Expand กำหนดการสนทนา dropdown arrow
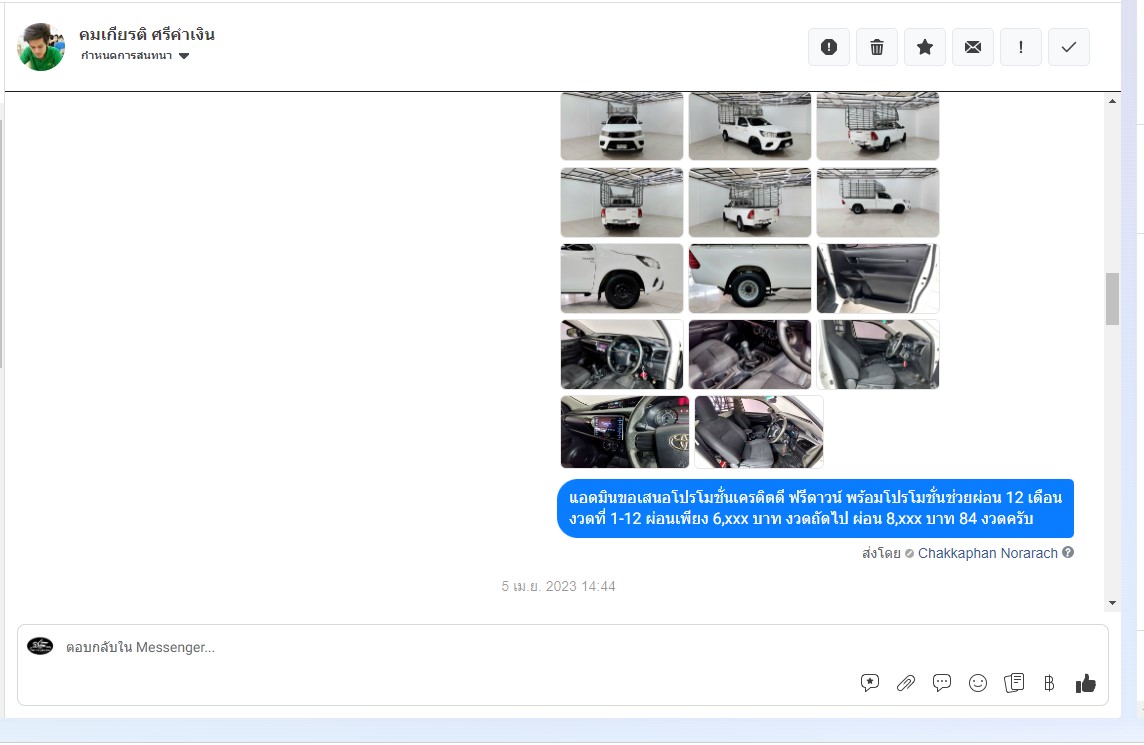The height and width of the screenshot is (745, 1144). [x=184, y=55]
